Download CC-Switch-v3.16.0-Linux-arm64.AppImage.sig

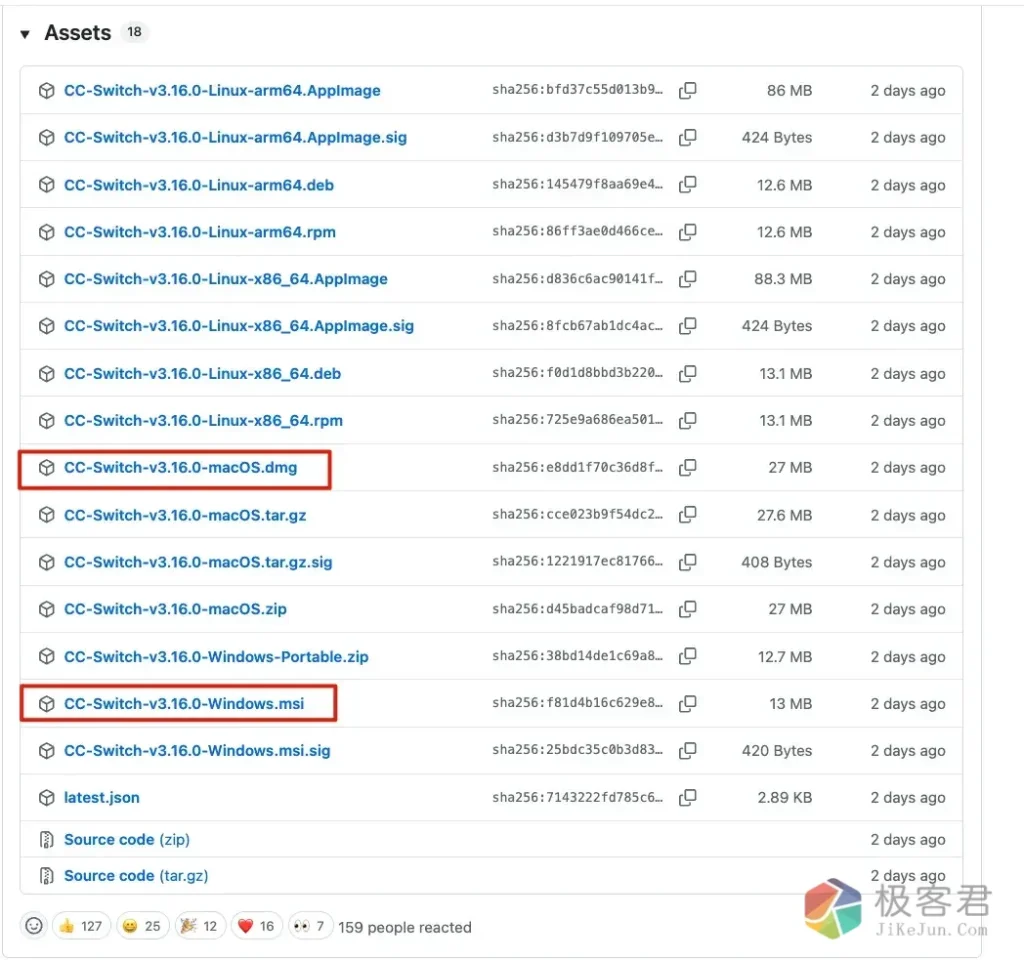point(235,137)
